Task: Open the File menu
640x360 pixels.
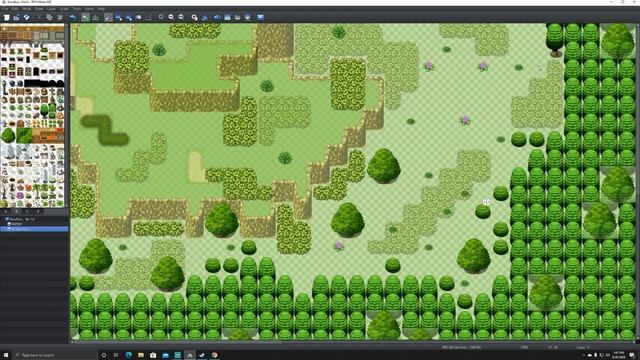Action: [5, 9]
